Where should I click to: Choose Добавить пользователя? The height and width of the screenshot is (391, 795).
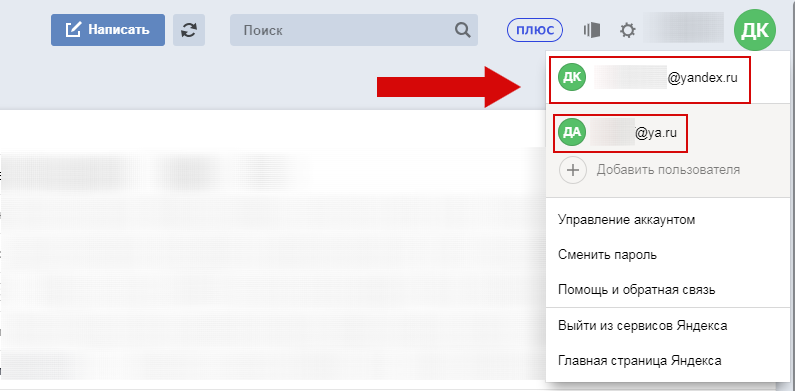tap(668, 169)
